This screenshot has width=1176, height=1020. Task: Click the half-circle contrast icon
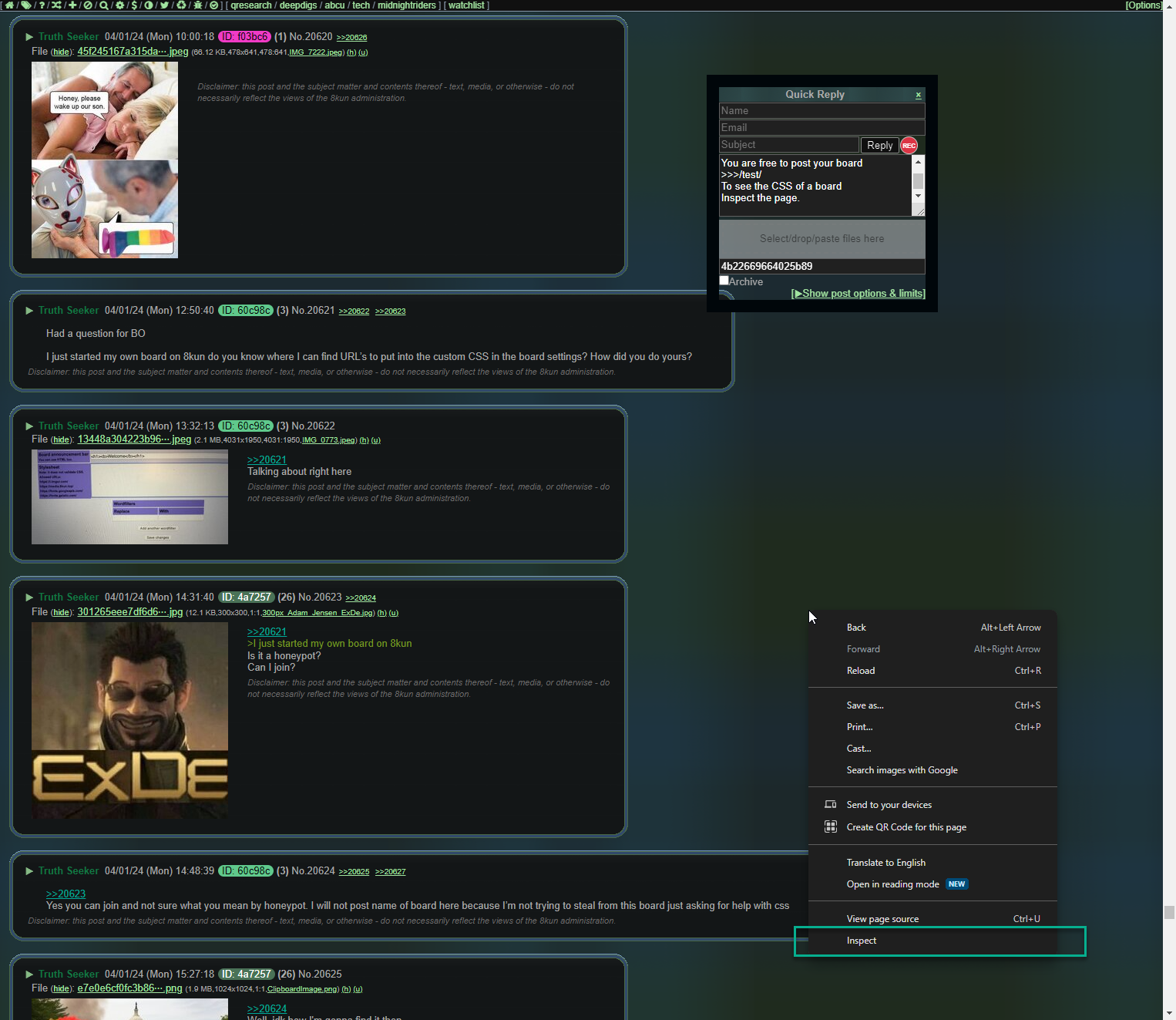(149, 5)
